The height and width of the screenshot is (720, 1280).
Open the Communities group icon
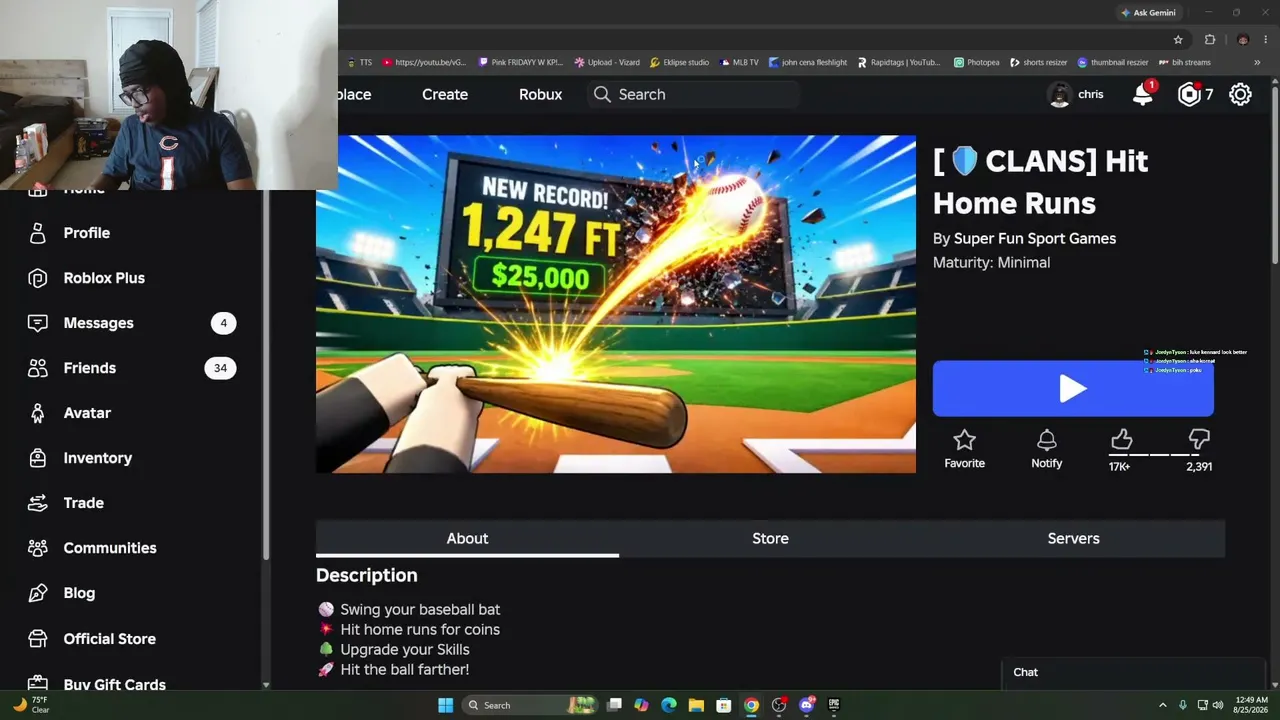38,548
